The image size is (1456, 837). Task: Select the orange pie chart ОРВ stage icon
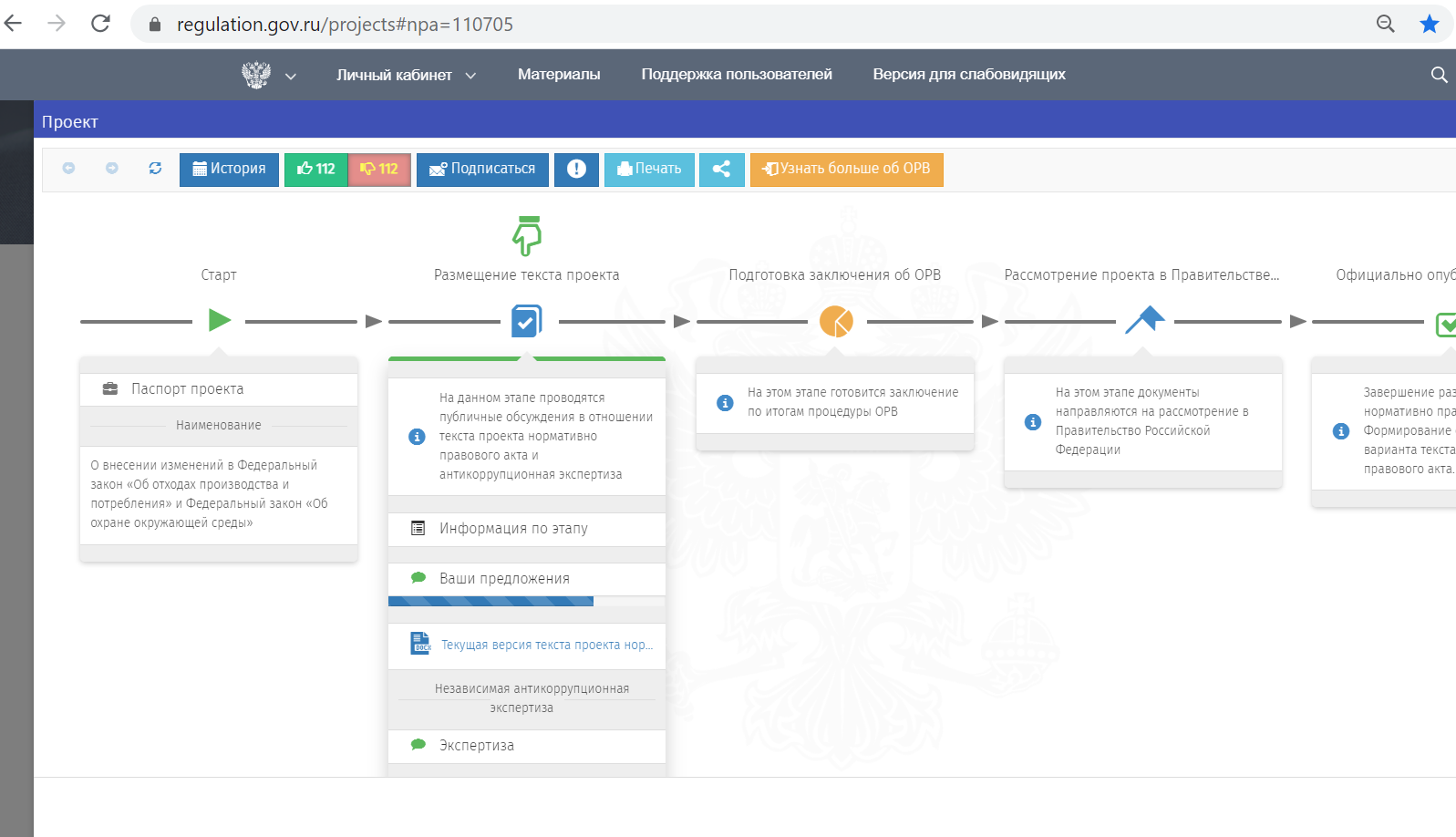tap(835, 321)
